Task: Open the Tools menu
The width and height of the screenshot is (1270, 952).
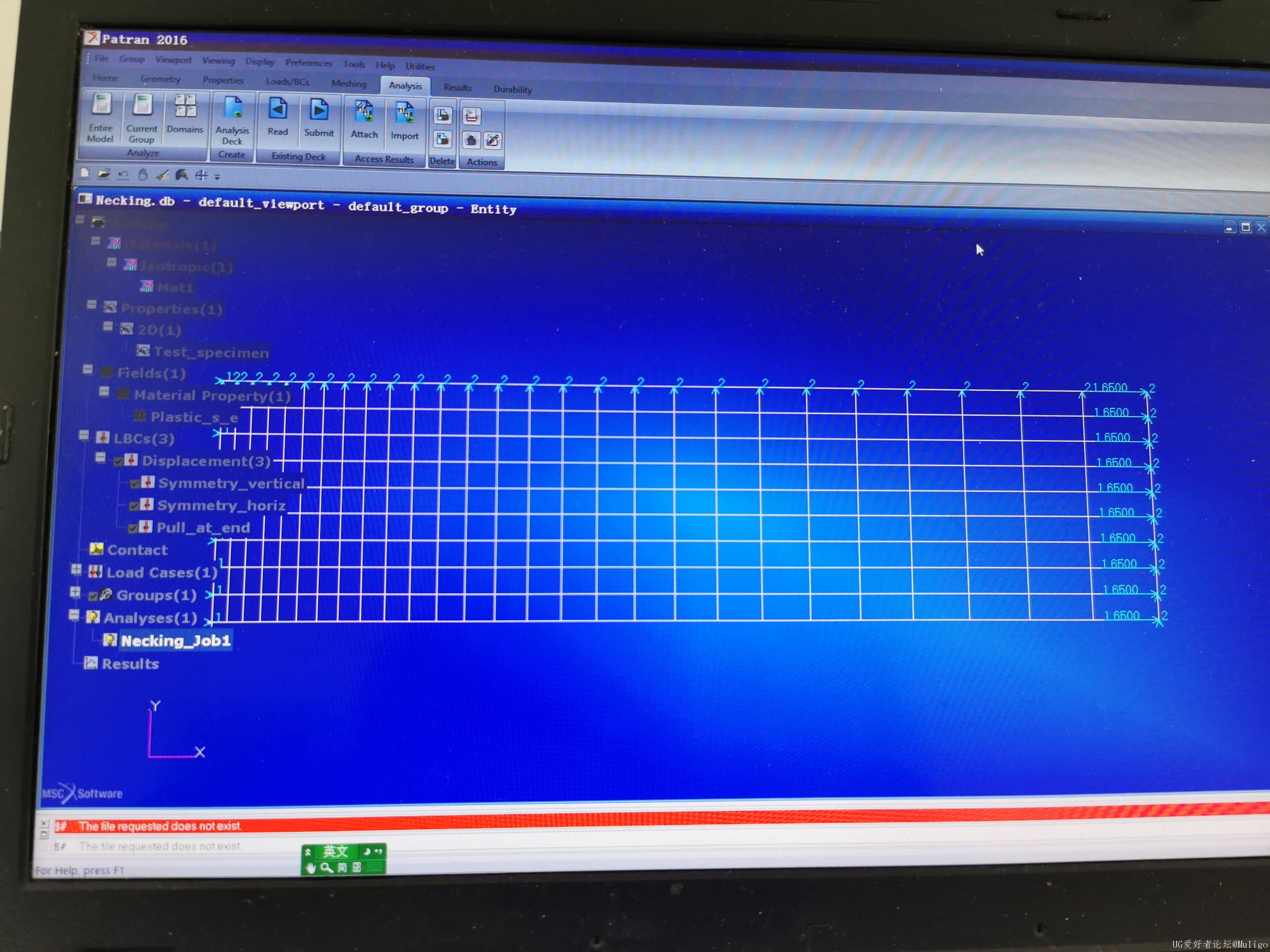Action: click(x=354, y=64)
